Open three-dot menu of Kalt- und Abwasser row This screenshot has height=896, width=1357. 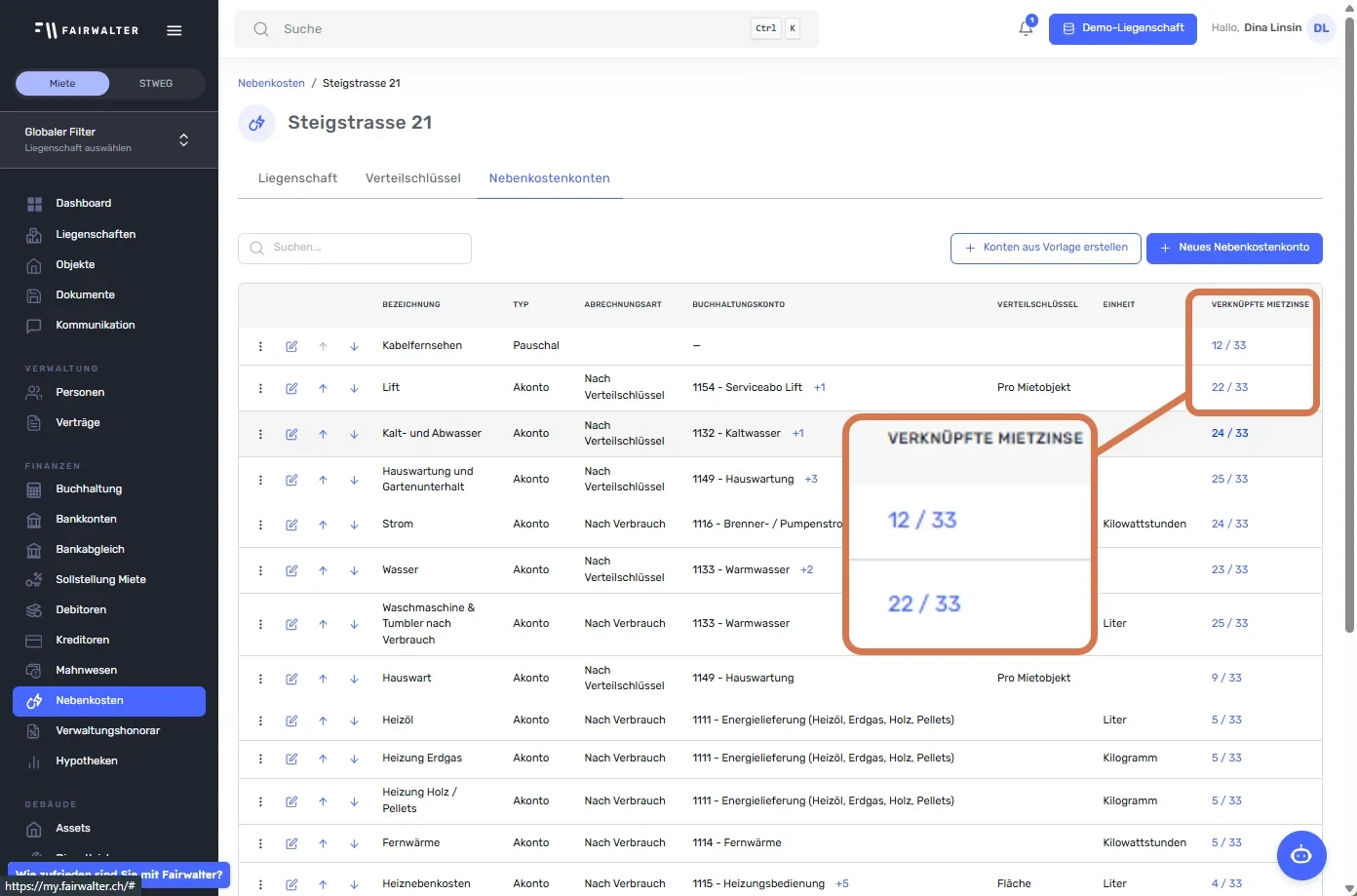pyautogui.click(x=260, y=434)
